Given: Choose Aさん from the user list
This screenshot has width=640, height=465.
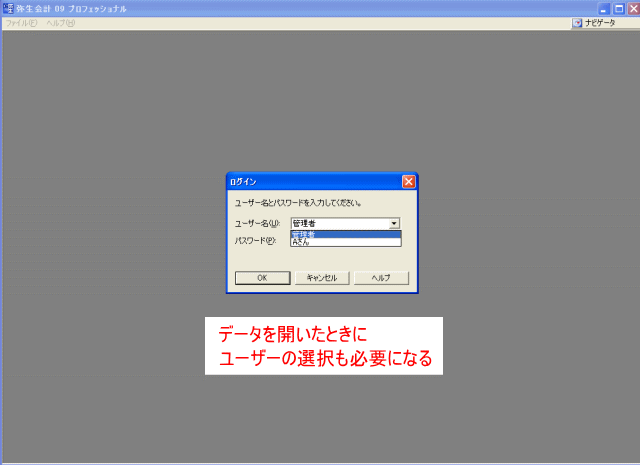Looking at the screenshot, I should (346, 242).
